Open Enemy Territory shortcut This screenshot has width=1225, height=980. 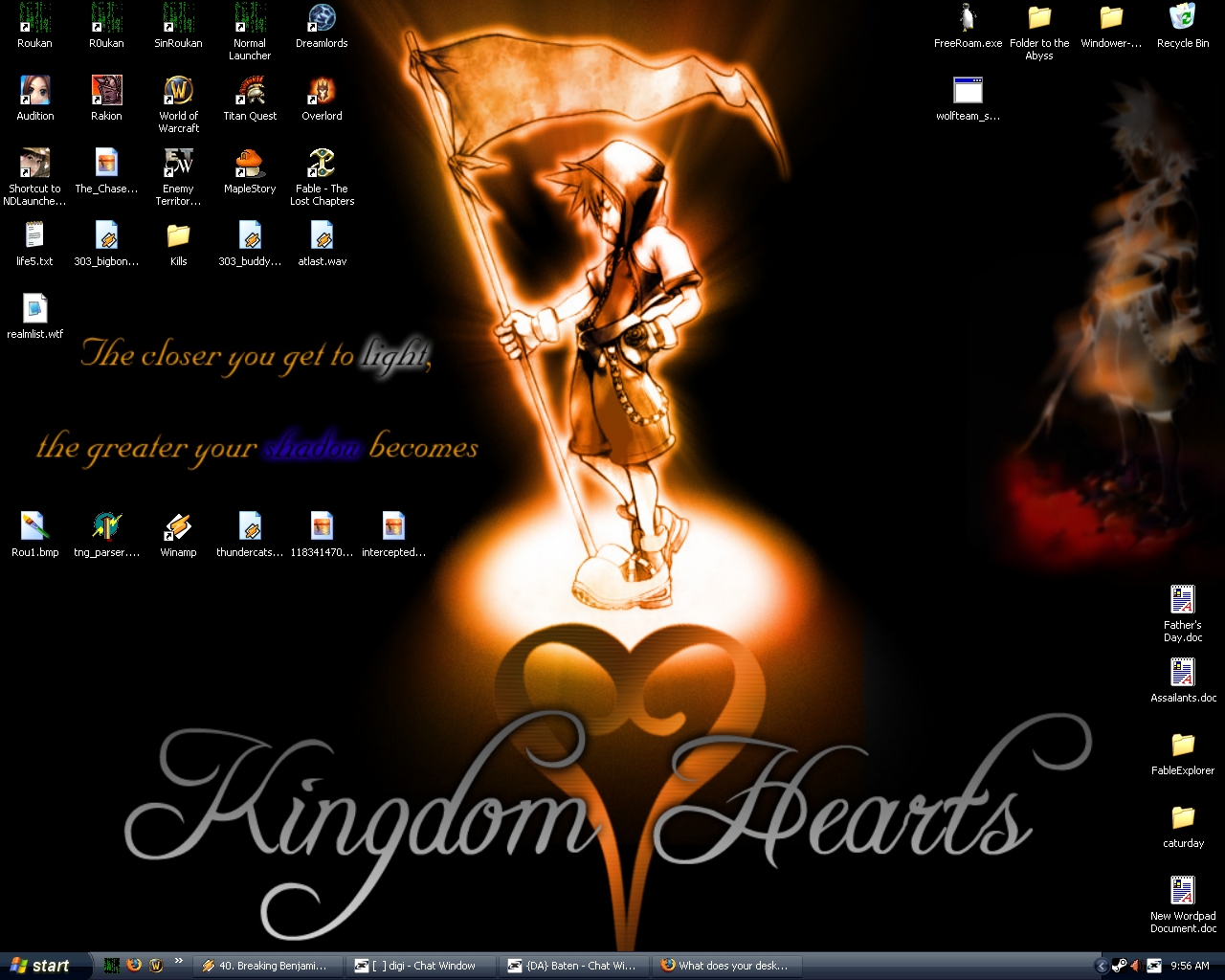178,177
